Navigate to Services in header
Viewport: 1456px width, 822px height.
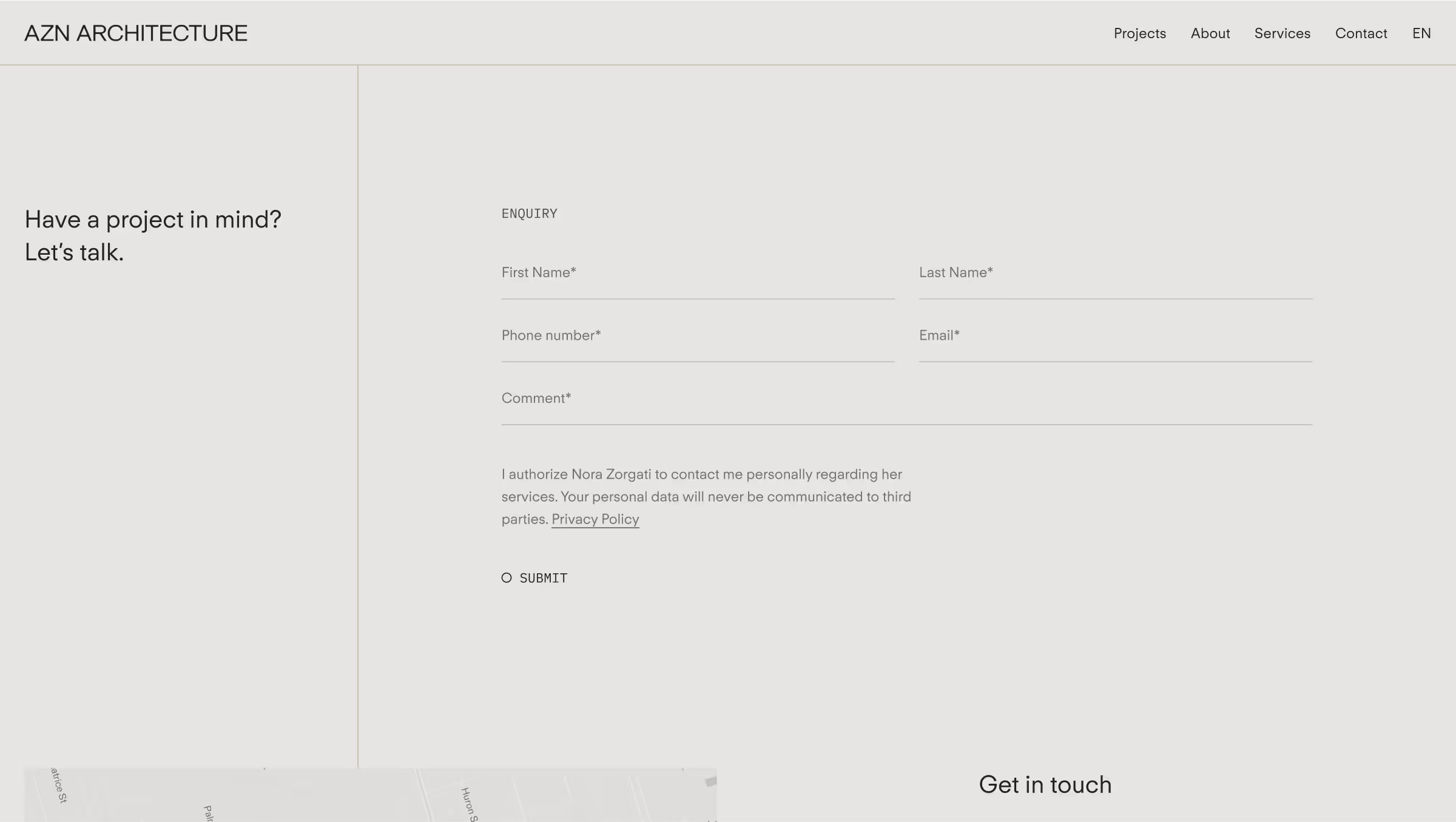coord(1282,33)
